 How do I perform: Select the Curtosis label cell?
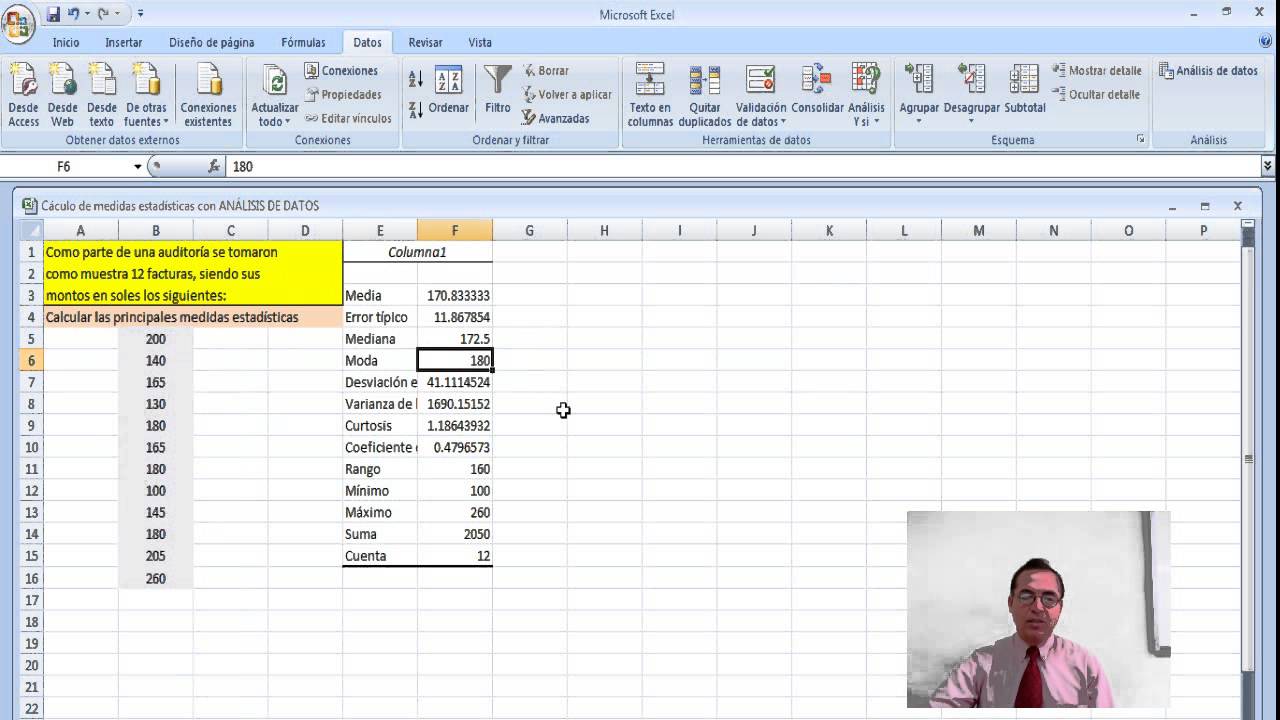380,426
